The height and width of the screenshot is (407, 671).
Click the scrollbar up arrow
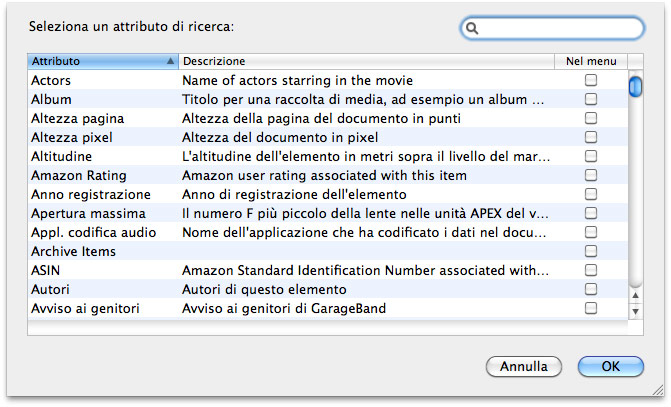(635, 295)
